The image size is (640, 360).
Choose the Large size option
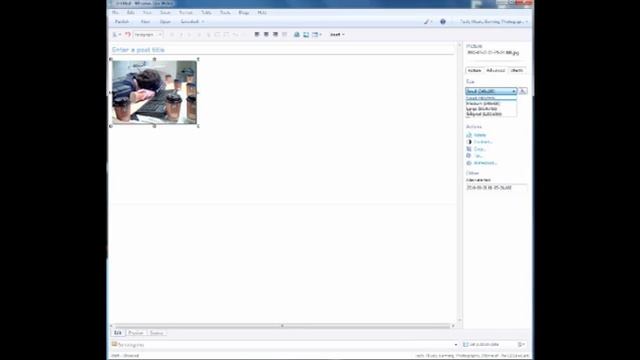pos(491,109)
